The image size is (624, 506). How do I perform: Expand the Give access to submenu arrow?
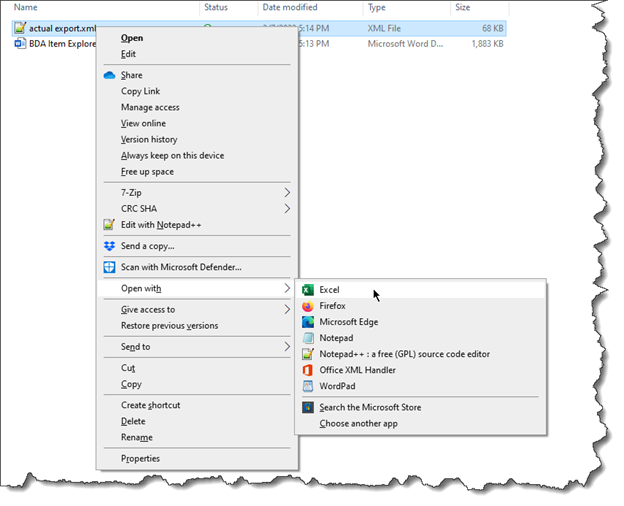(287, 309)
